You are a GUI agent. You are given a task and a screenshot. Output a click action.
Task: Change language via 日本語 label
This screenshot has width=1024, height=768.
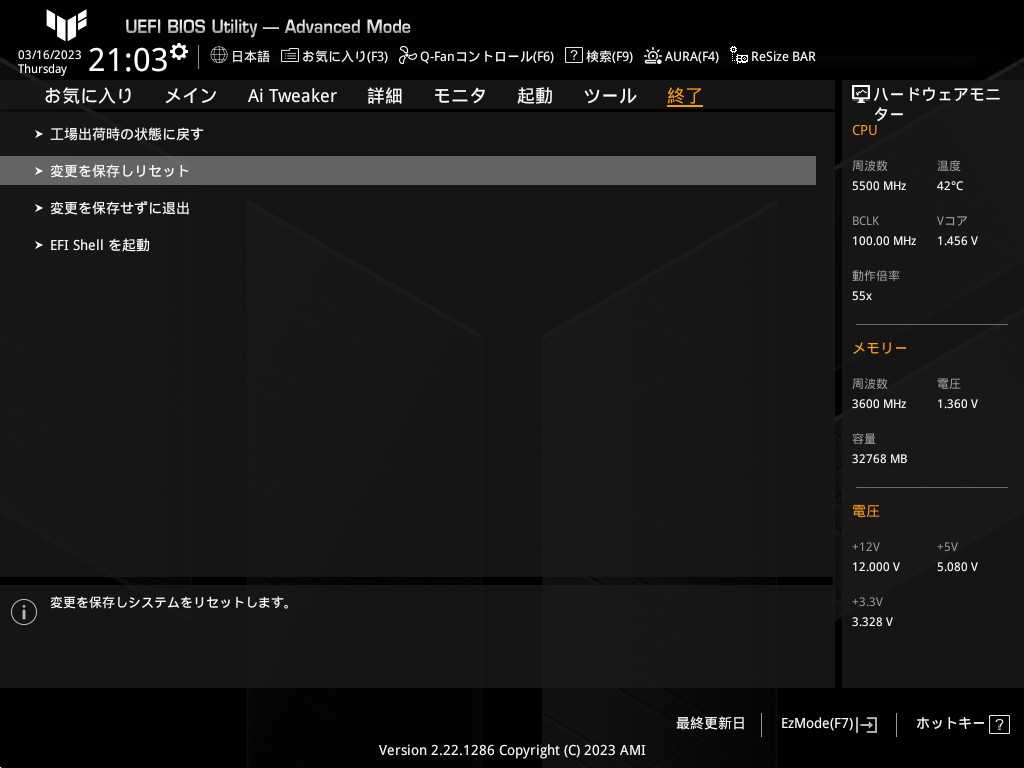coord(251,56)
